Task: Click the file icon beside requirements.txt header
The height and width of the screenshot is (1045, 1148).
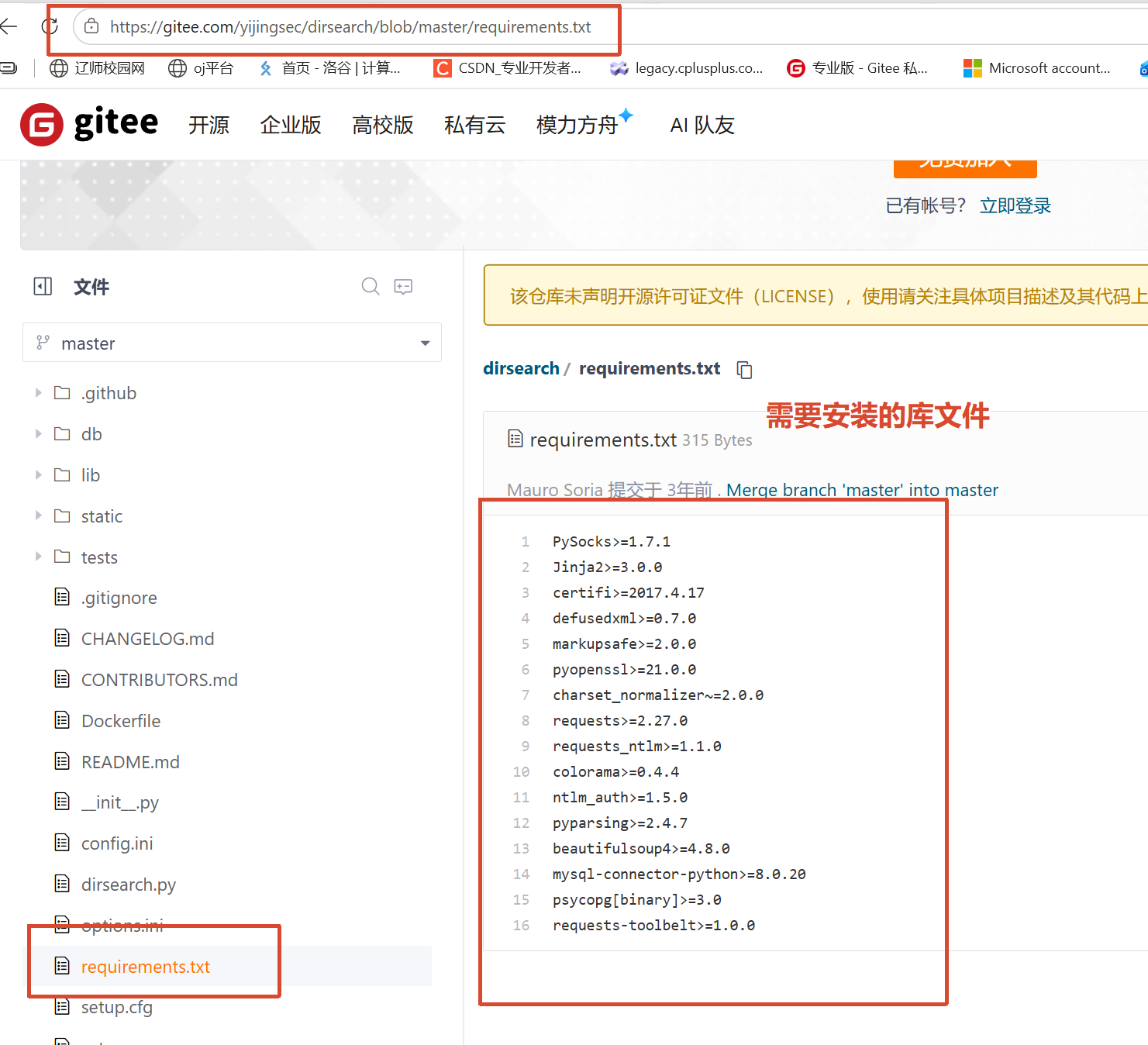Action: click(515, 440)
